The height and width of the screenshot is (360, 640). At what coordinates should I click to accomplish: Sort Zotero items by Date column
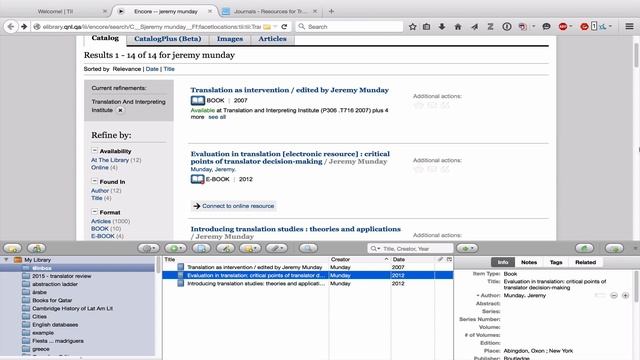pyautogui.click(x=413, y=259)
